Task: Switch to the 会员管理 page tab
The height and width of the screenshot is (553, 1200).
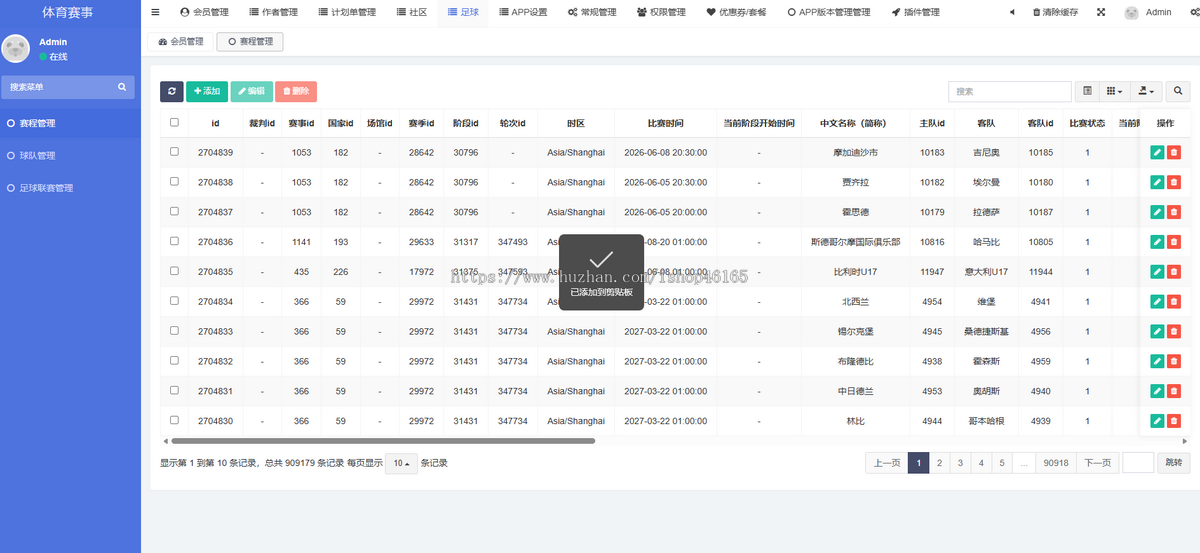Action: [x=181, y=42]
